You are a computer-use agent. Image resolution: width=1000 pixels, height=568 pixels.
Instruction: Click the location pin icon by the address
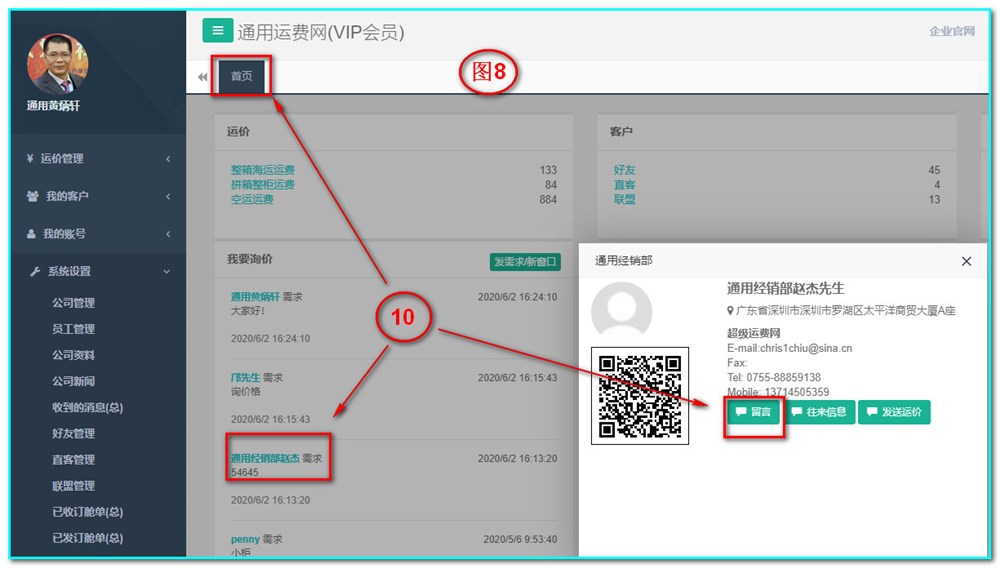[x=730, y=310]
